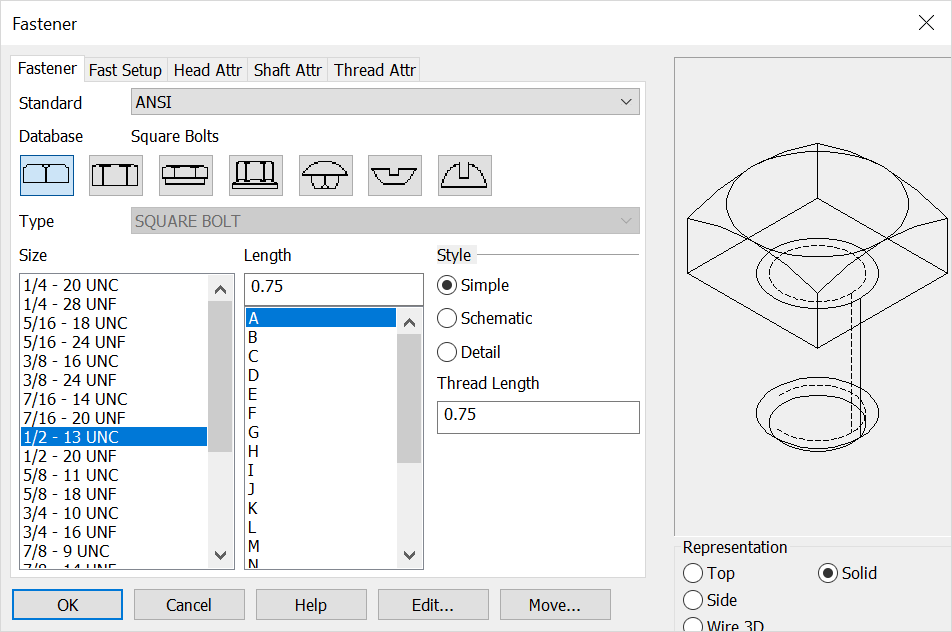Switch to the Fast Setup tab
The image size is (952, 632).
tap(125, 70)
